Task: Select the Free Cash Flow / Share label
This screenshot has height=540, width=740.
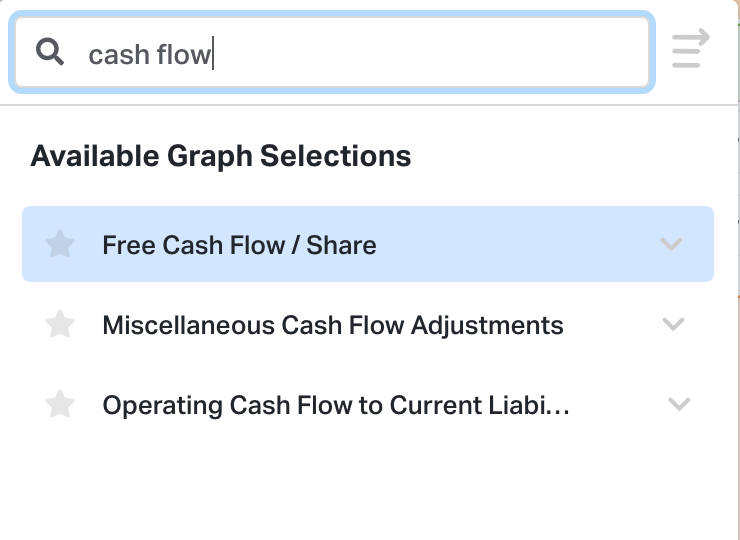Action: click(239, 245)
